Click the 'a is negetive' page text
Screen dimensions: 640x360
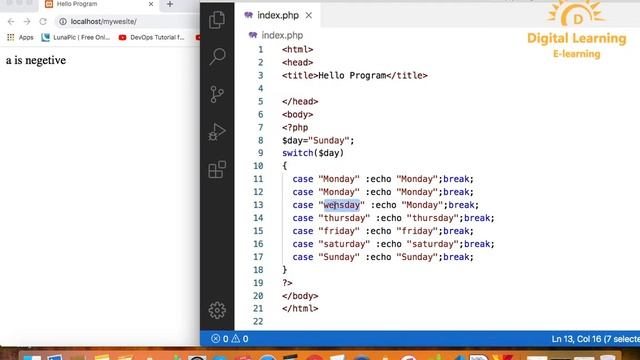click(x=36, y=60)
